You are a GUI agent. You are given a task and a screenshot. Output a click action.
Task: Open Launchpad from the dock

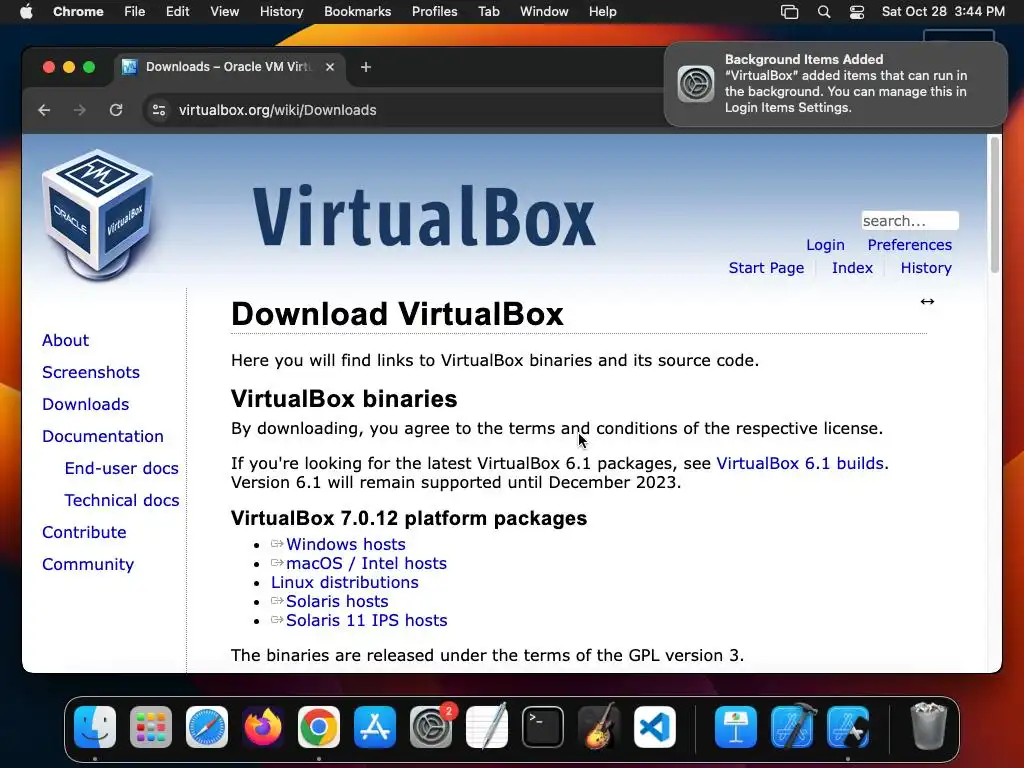[x=151, y=727]
